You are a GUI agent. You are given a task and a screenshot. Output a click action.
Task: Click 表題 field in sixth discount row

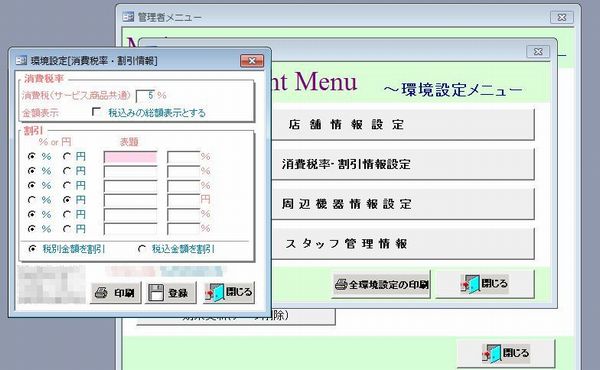(130, 229)
